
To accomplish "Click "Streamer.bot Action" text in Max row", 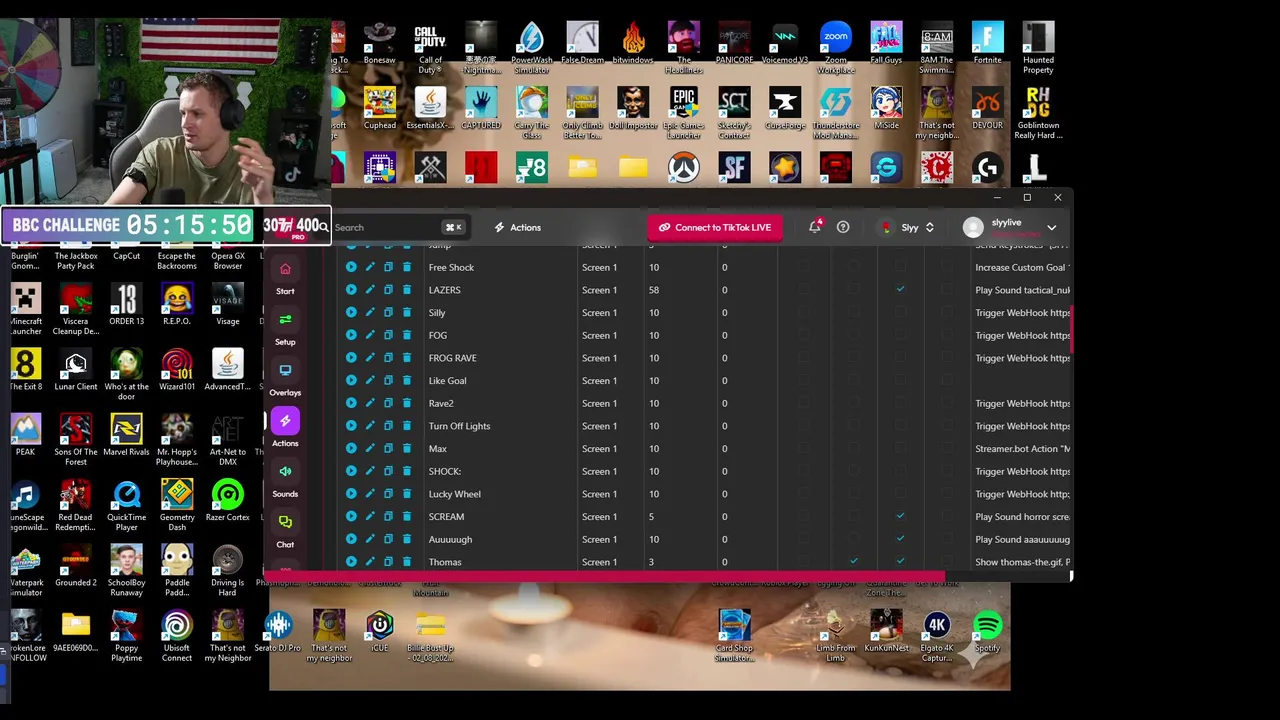I will pos(1016,449).
